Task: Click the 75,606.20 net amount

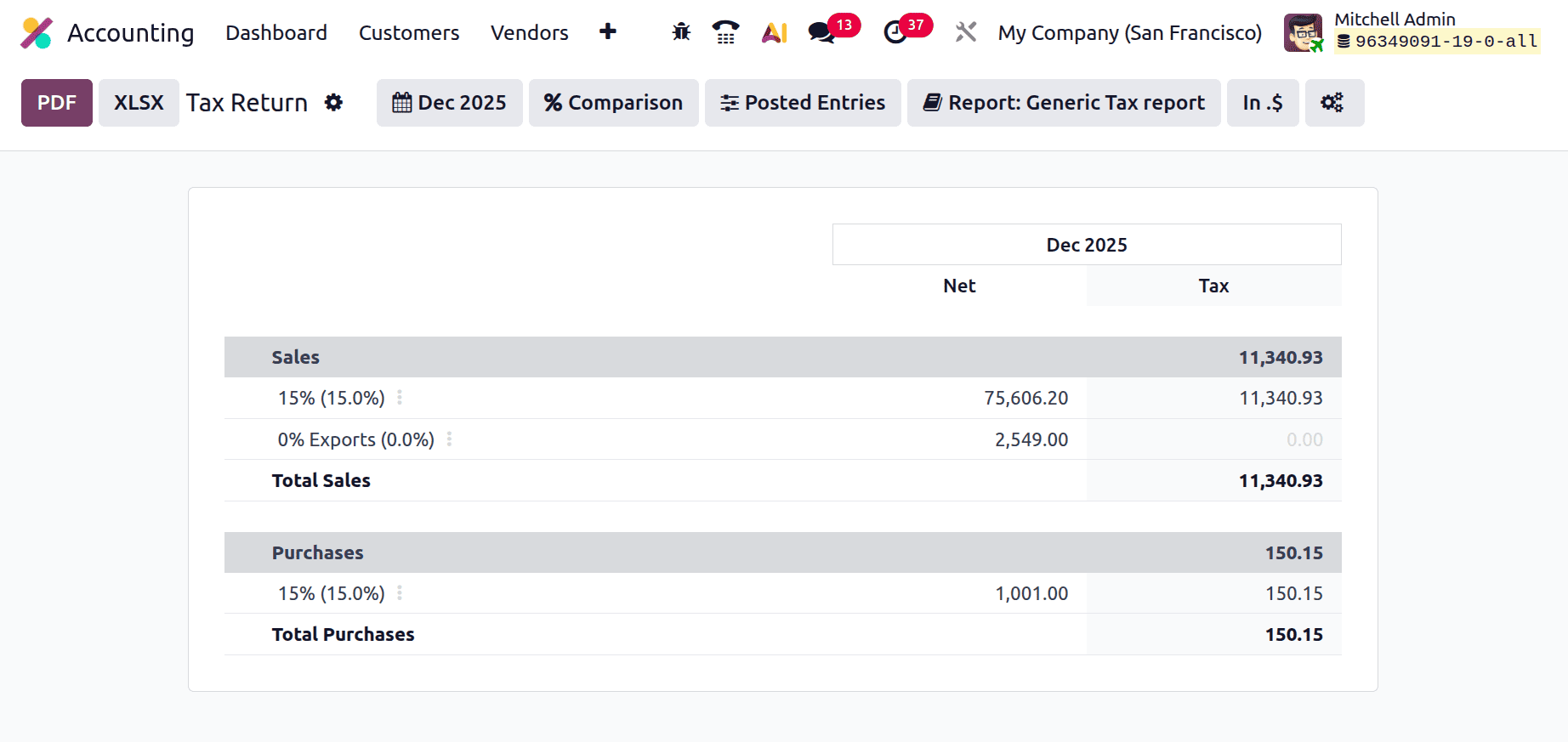Action: [x=1025, y=398]
